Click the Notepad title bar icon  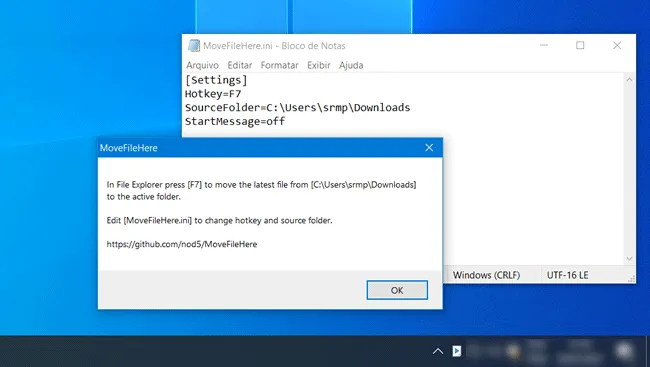(x=194, y=46)
